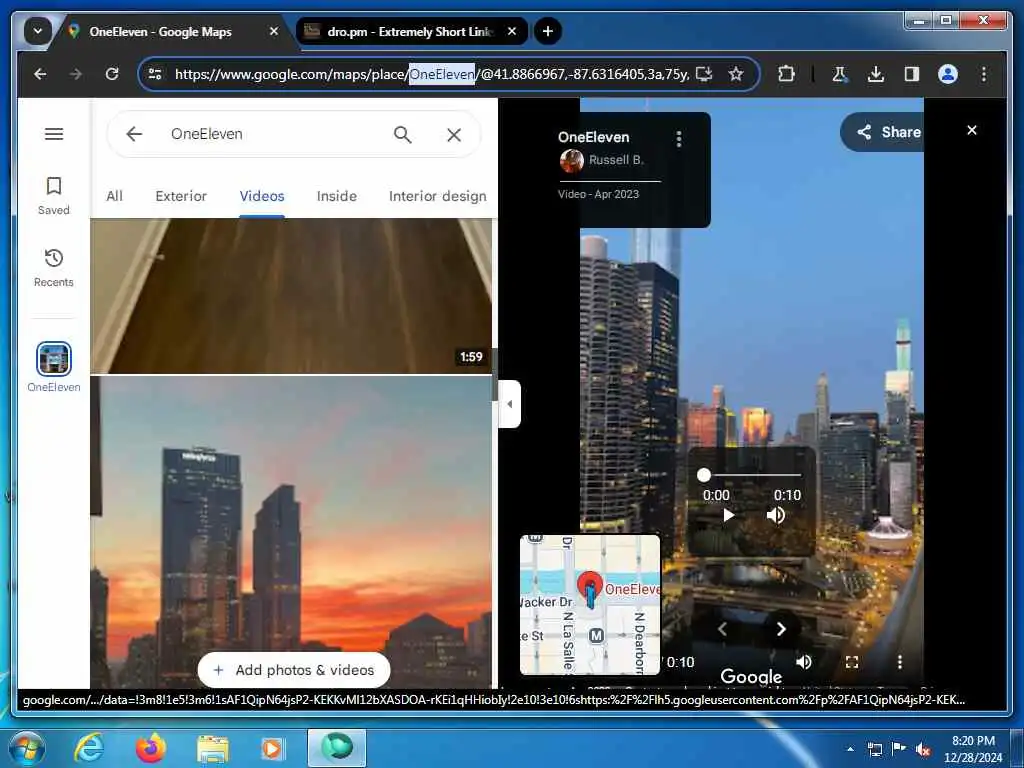Select the All photos tab
The height and width of the screenshot is (768, 1024).
pos(114,196)
